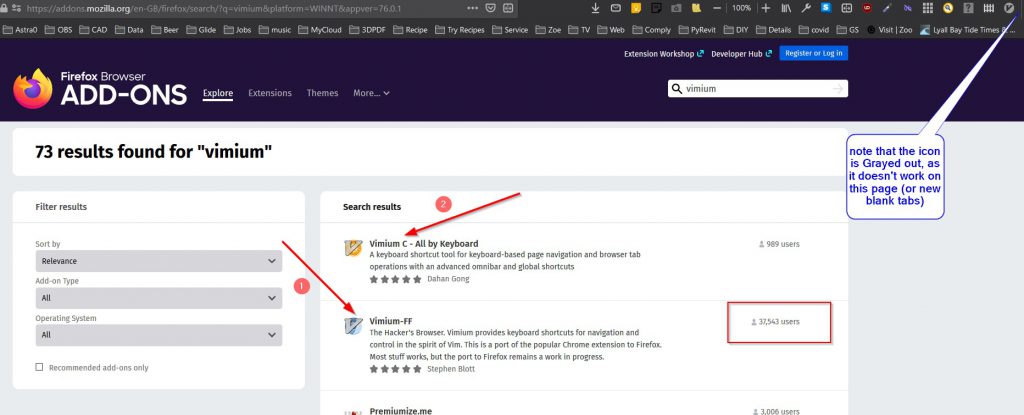Expand the Add-on Type dropdown
The width and height of the screenshot is (1024, 415).
point(158,298)
